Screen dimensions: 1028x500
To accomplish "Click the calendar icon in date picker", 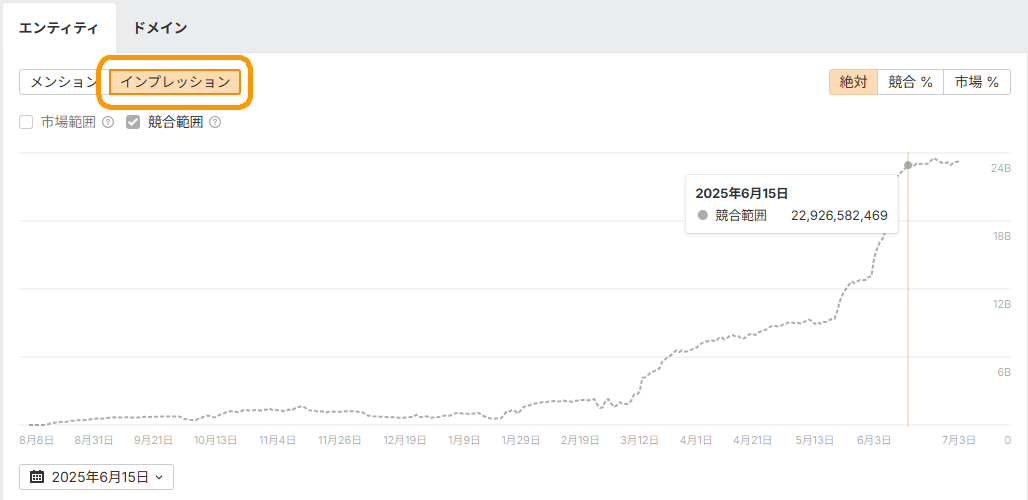I will [37, 477].
